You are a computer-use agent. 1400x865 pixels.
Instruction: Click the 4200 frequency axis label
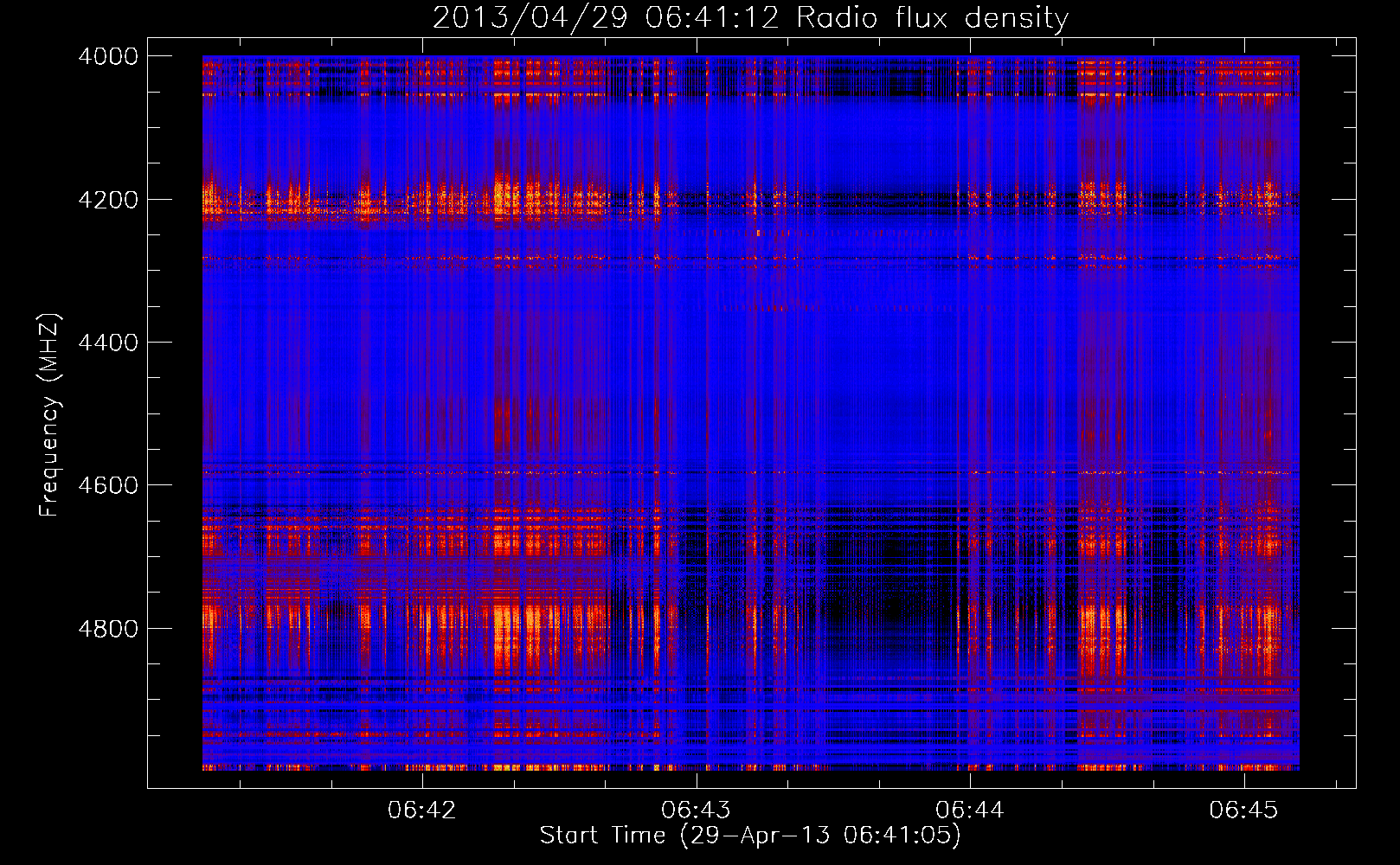(x=108, y=200)
